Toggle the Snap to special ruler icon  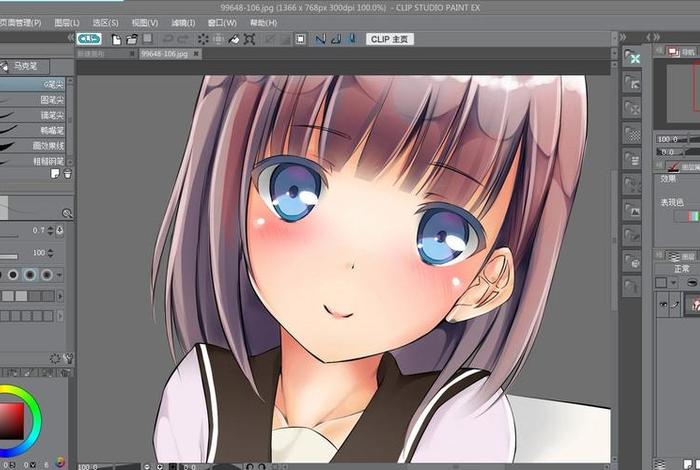[x=336, y=39]
